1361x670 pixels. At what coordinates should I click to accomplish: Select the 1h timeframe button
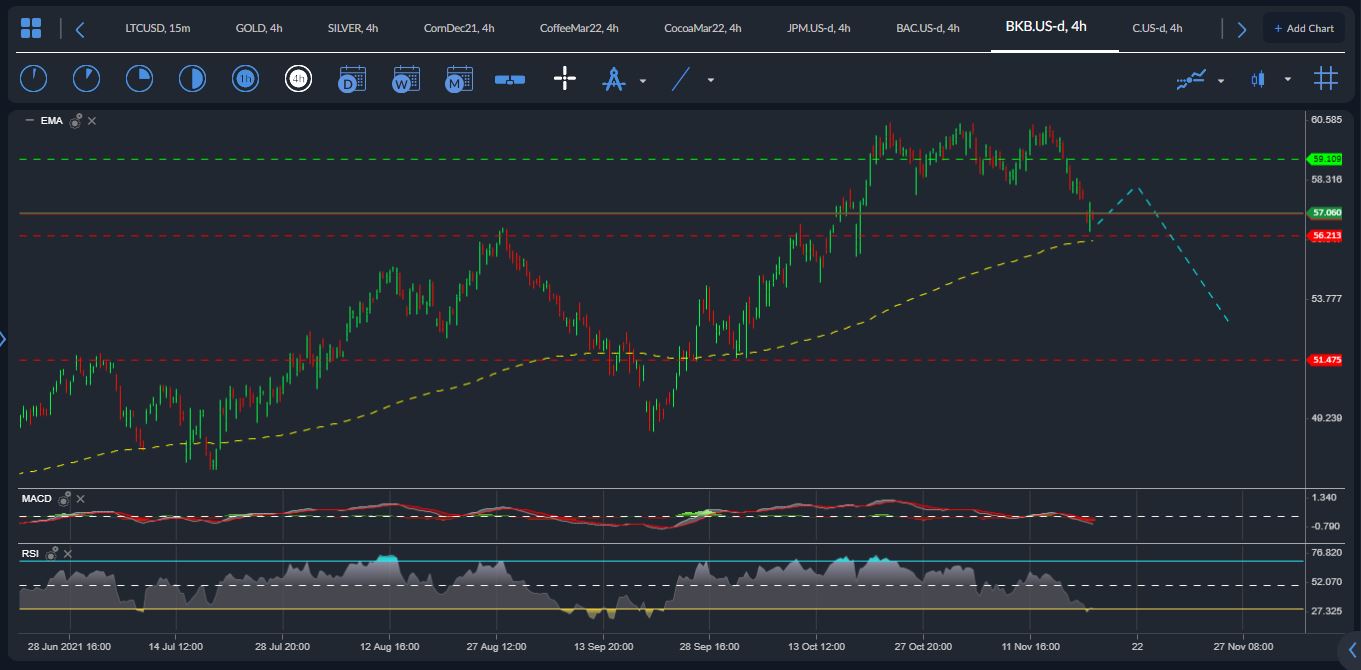tap(245, 79)
